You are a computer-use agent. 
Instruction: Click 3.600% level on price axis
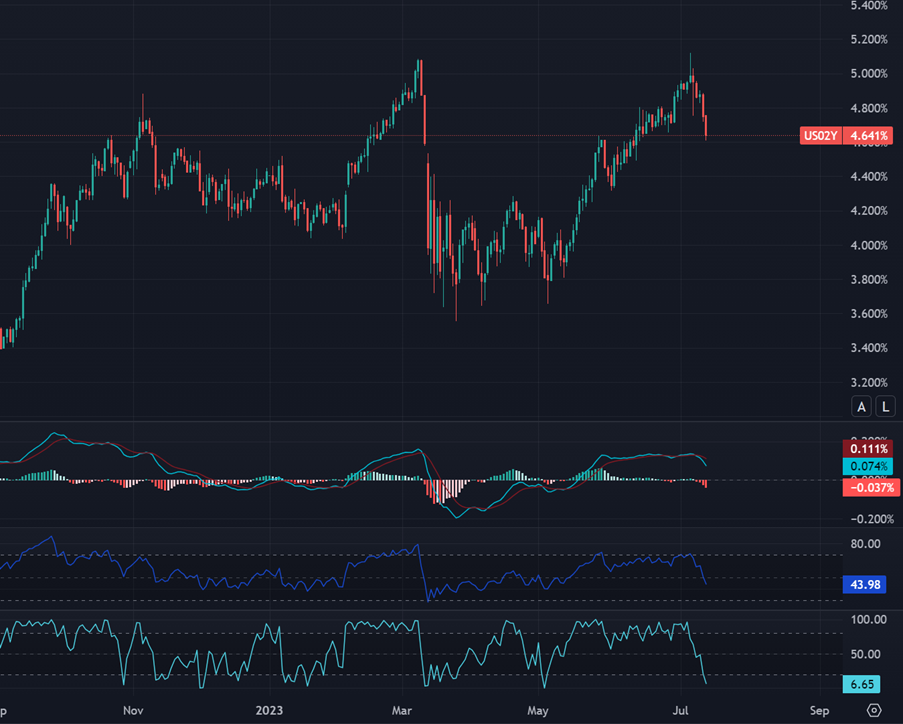click(868, 314)
